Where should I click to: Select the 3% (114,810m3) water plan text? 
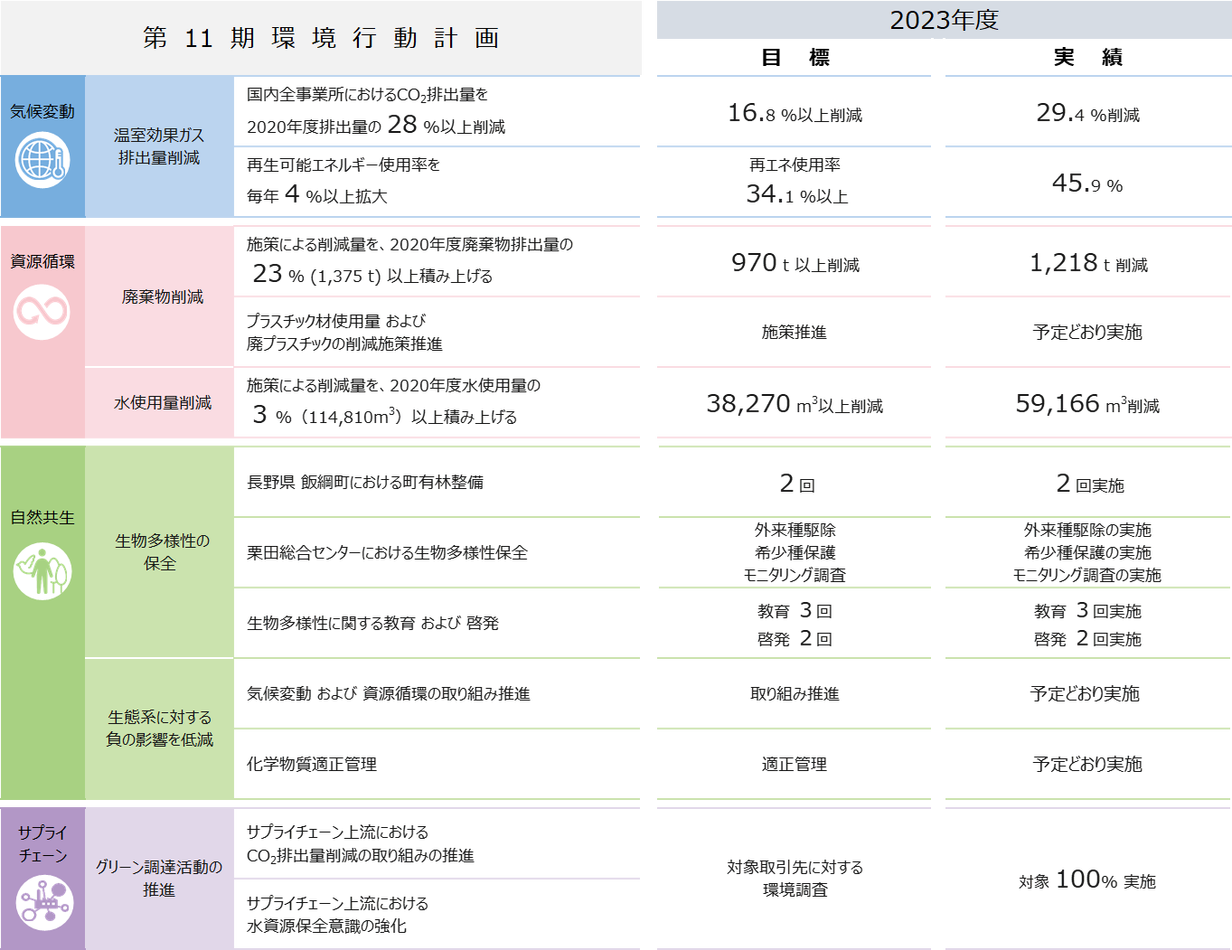click(x=394, y=401)
